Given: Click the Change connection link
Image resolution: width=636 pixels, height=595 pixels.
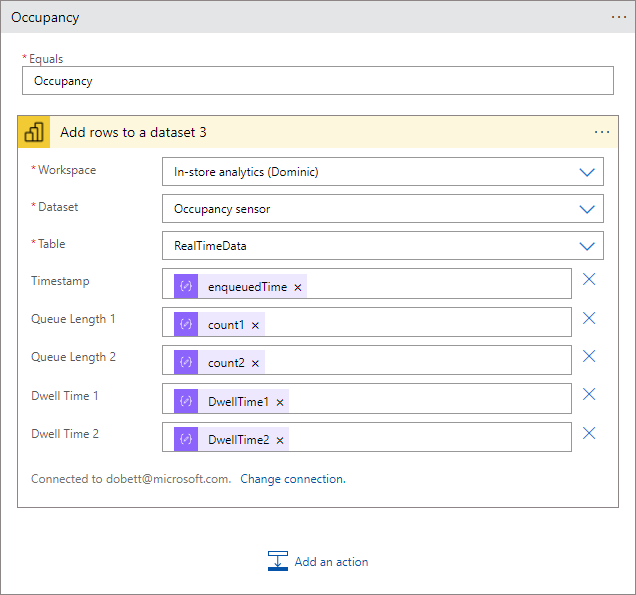Looking at the screenshot, I should click(292, 479).
